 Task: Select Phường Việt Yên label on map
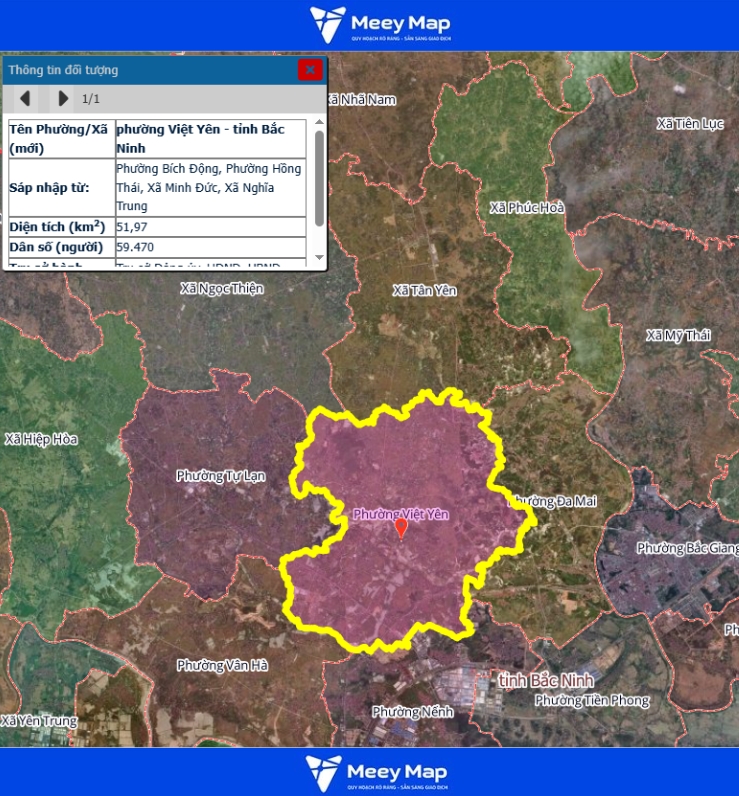coord(400,514)
